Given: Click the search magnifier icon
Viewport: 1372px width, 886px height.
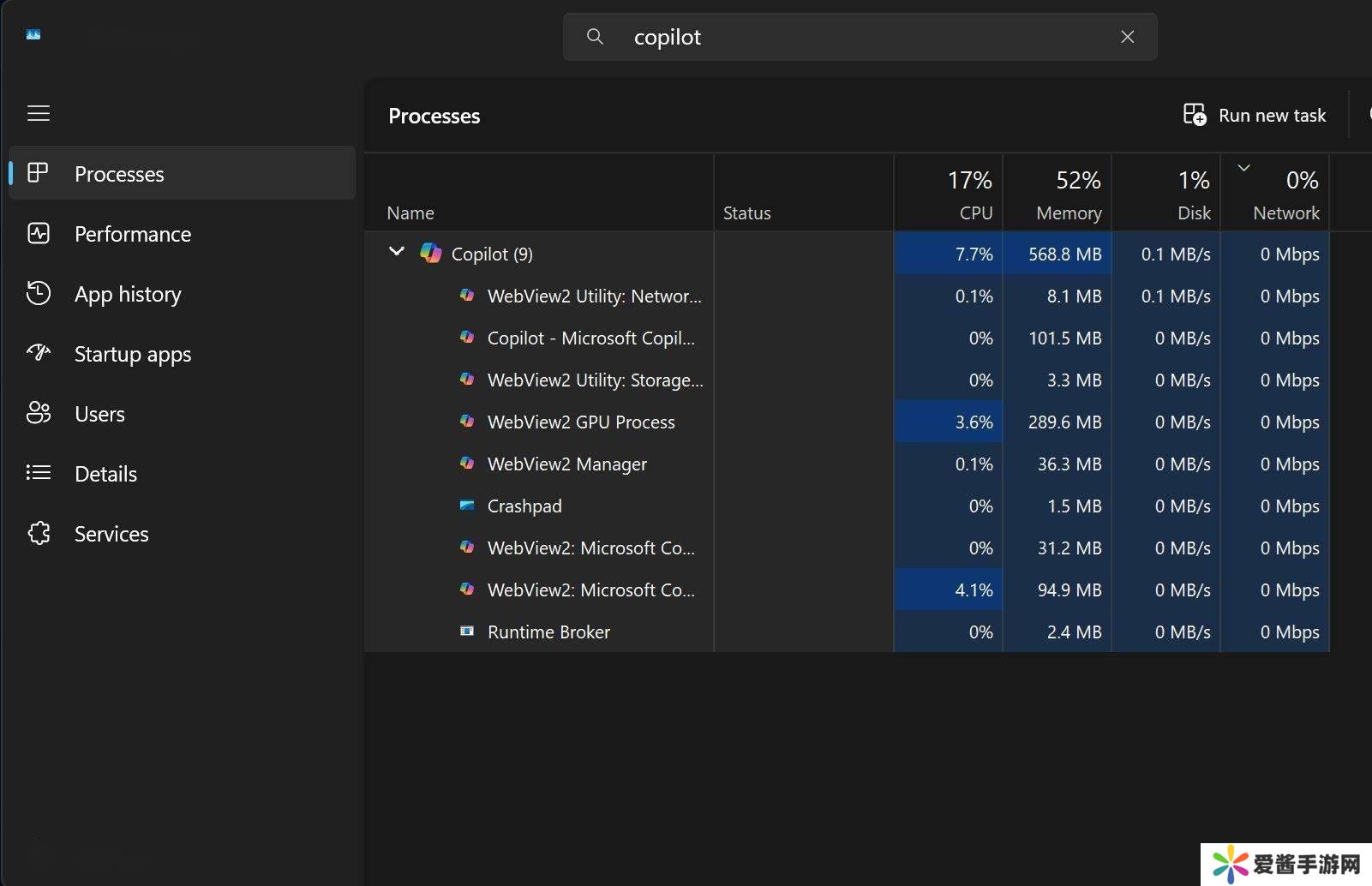Looking at the screenshot, I should tap(595, 37).
